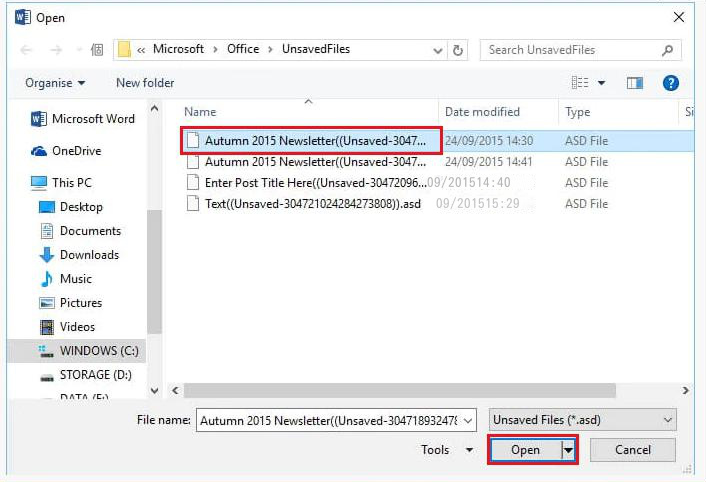Click the search magnifier icon
Image resolution: width=706 pixels, height=482 pixels.
668,50
